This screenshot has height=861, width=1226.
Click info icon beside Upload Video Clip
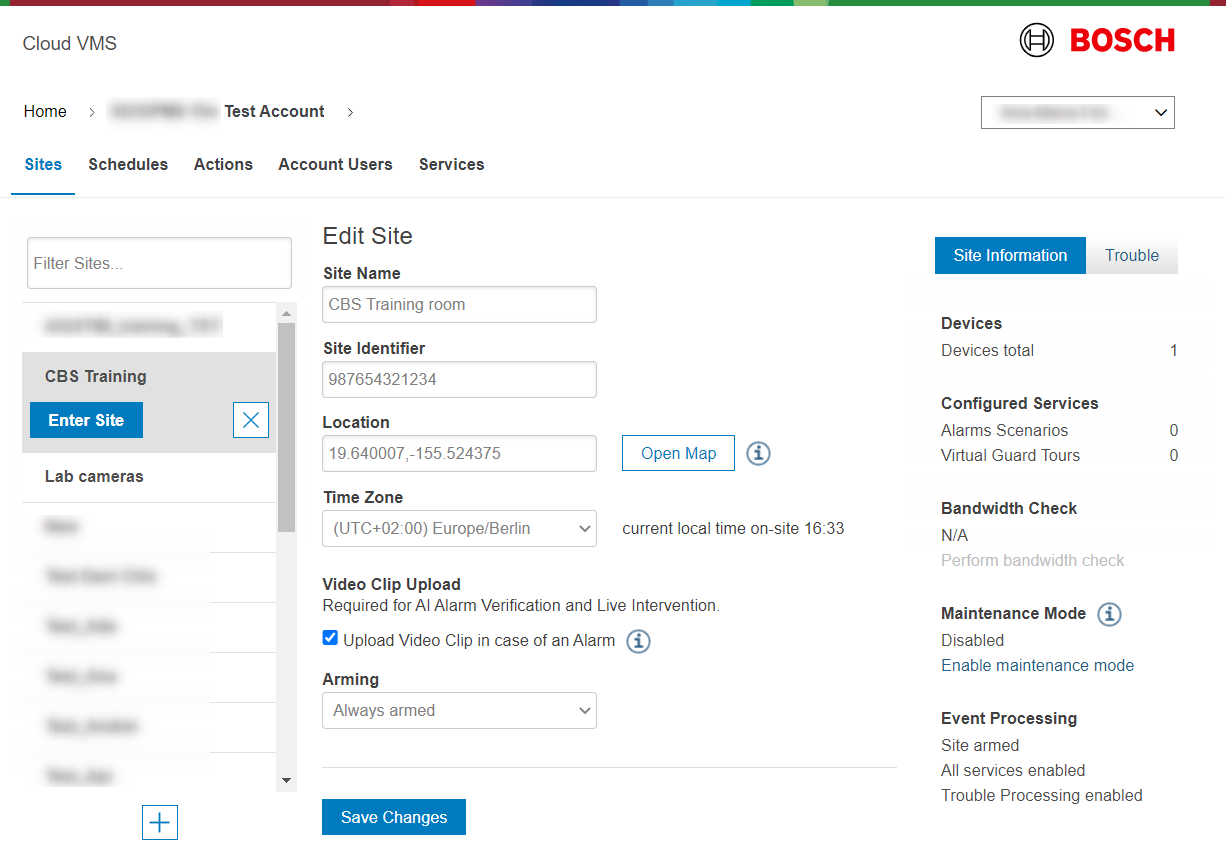(x=638, y=641)
